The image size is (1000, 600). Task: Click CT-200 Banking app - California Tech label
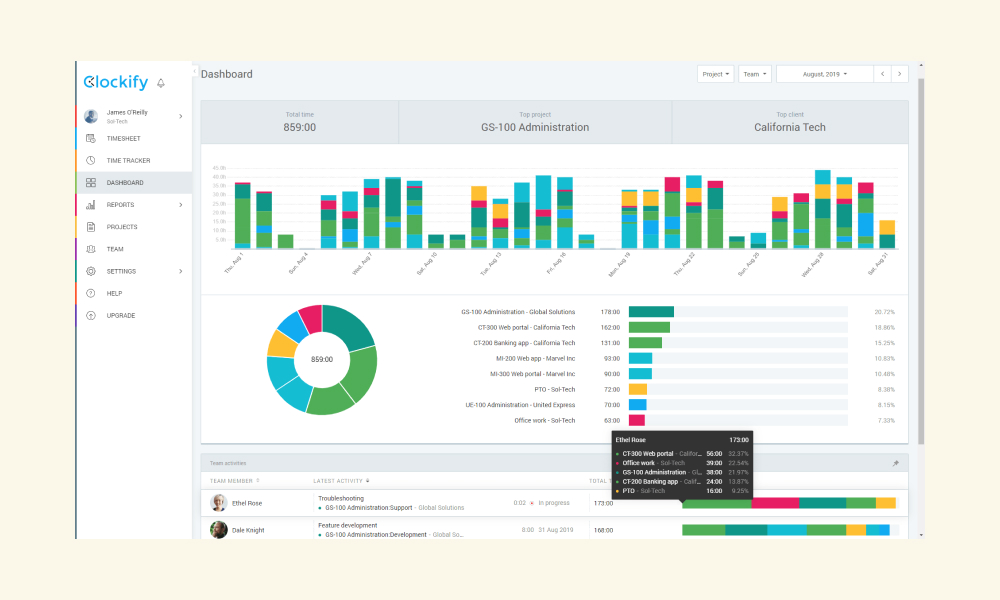tap(524, 343)
